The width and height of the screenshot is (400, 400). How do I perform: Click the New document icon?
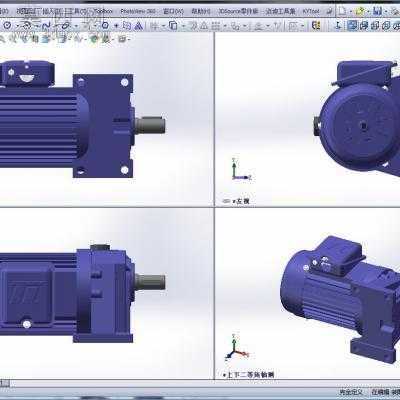[342, 11]
